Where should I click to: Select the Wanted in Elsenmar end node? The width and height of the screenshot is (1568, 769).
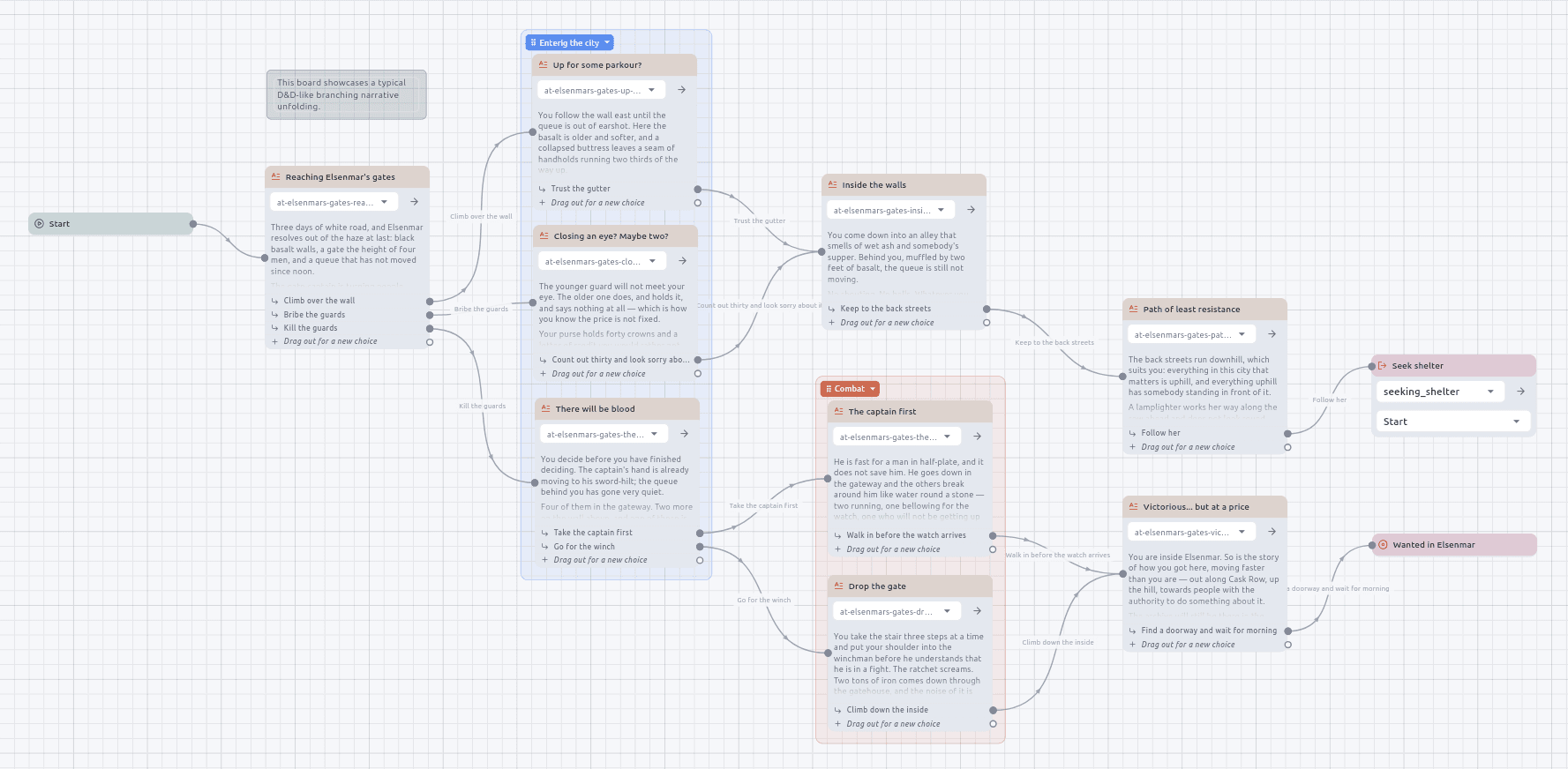point(1454,545)
